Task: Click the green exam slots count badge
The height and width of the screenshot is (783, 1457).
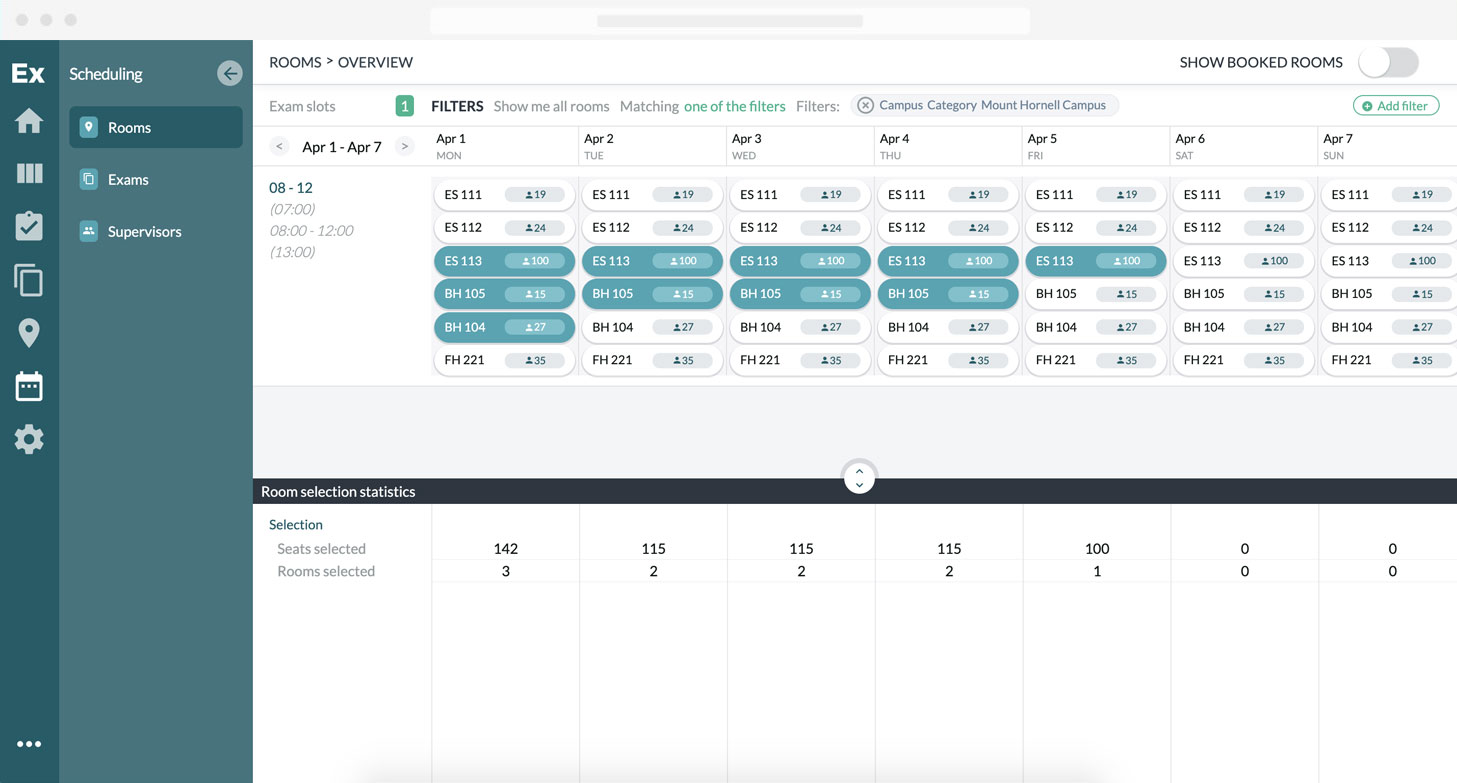Action: click(404, 106)
